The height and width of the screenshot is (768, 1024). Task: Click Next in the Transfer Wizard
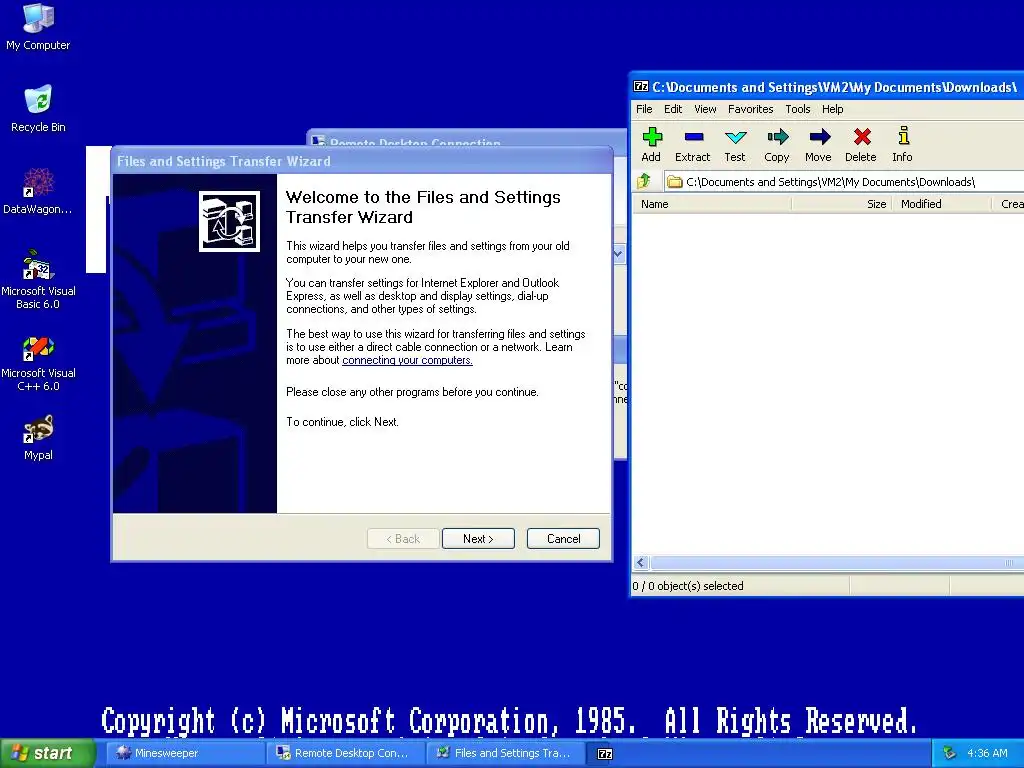[478, 539]
